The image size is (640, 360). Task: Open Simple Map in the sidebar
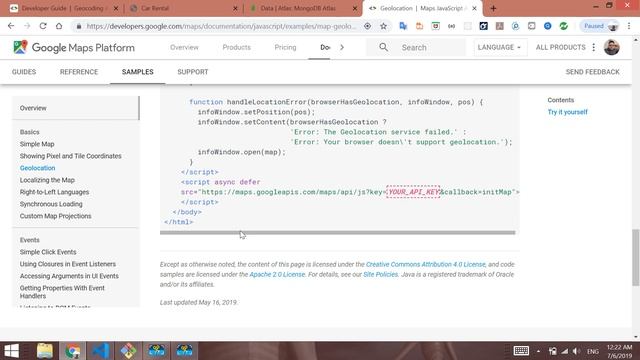click(37, 144)
